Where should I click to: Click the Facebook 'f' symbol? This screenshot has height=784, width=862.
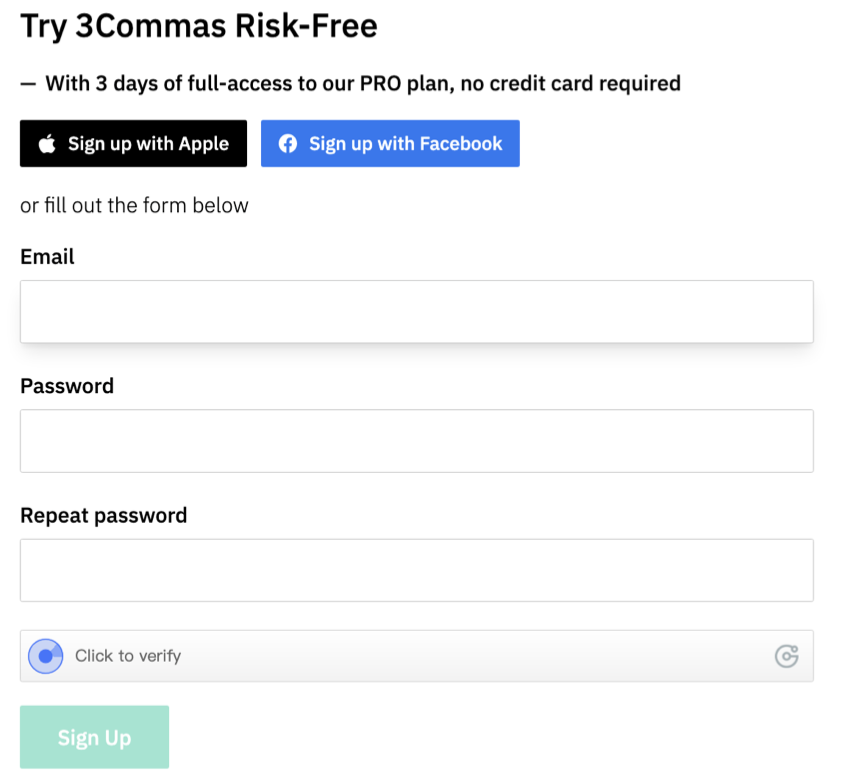coord(287,143)
